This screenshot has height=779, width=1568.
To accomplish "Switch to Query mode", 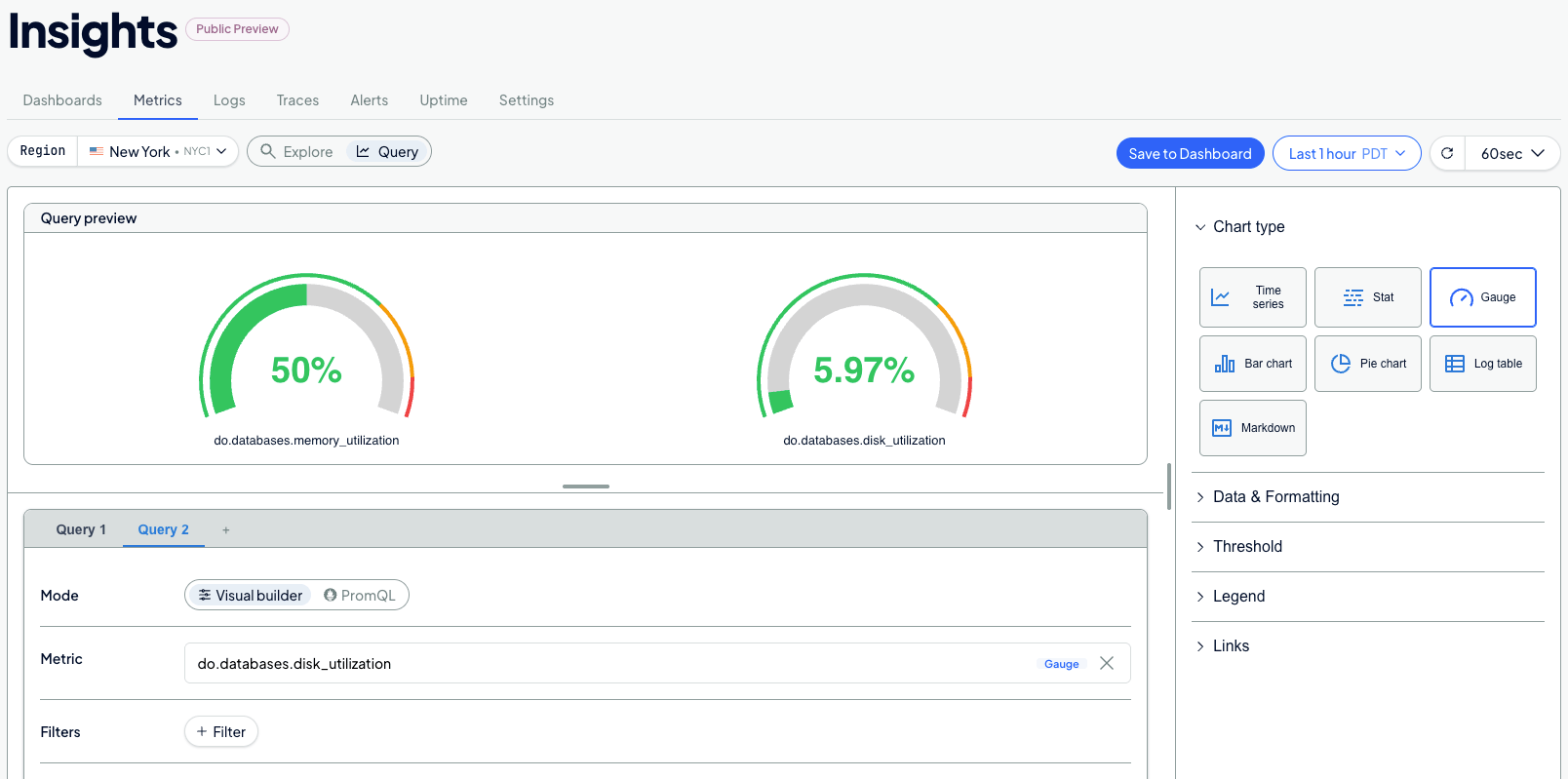I will click(x=387, y=152).
